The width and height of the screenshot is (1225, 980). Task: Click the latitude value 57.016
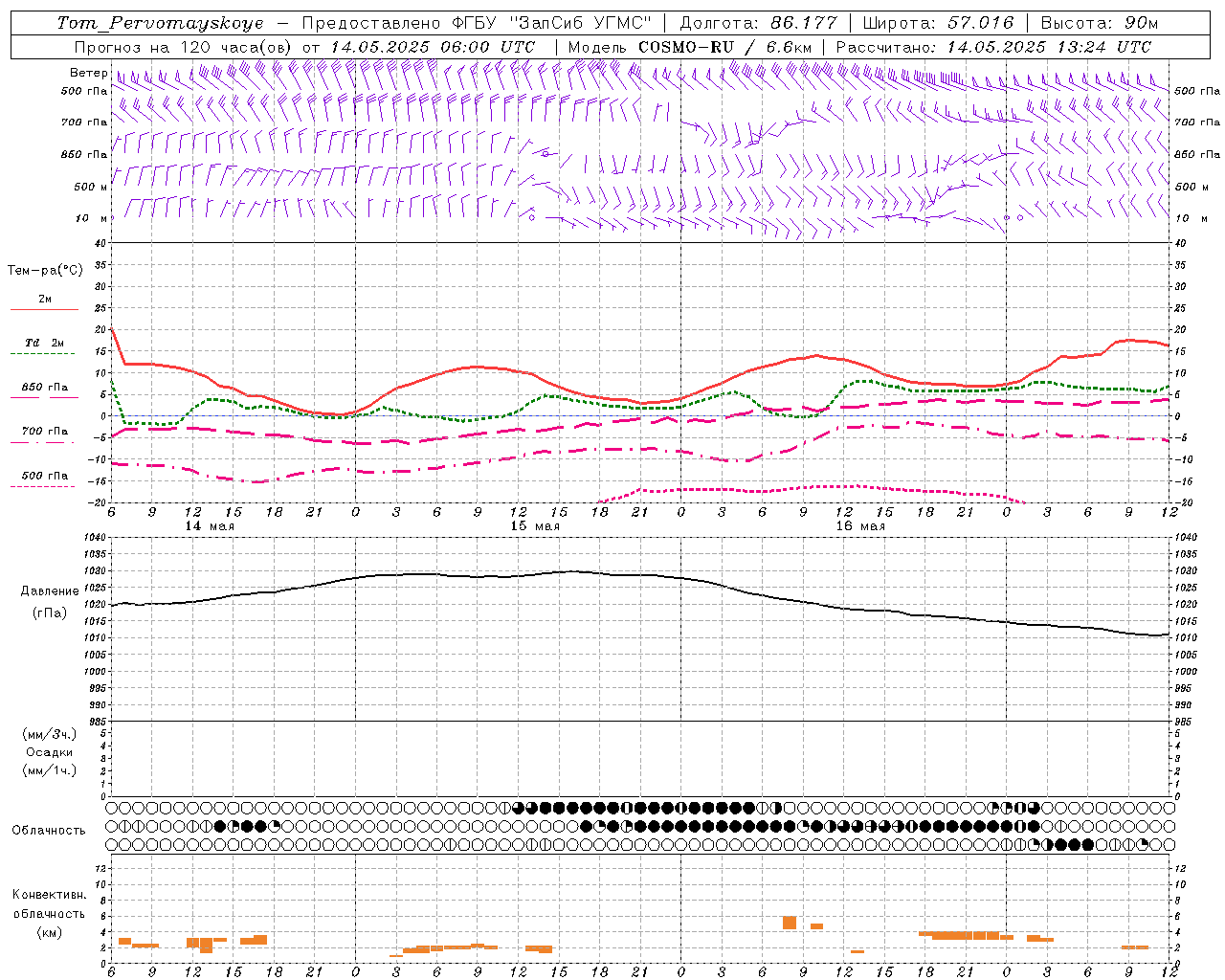click(981, 23)
